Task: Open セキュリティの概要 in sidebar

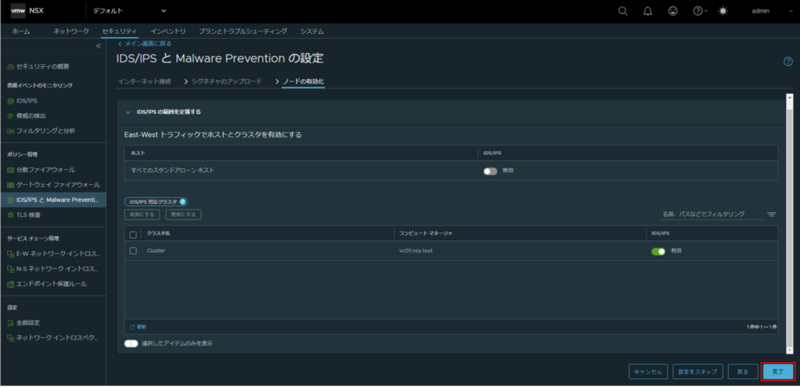Action: pyautogui.click(x=42, y=67)
